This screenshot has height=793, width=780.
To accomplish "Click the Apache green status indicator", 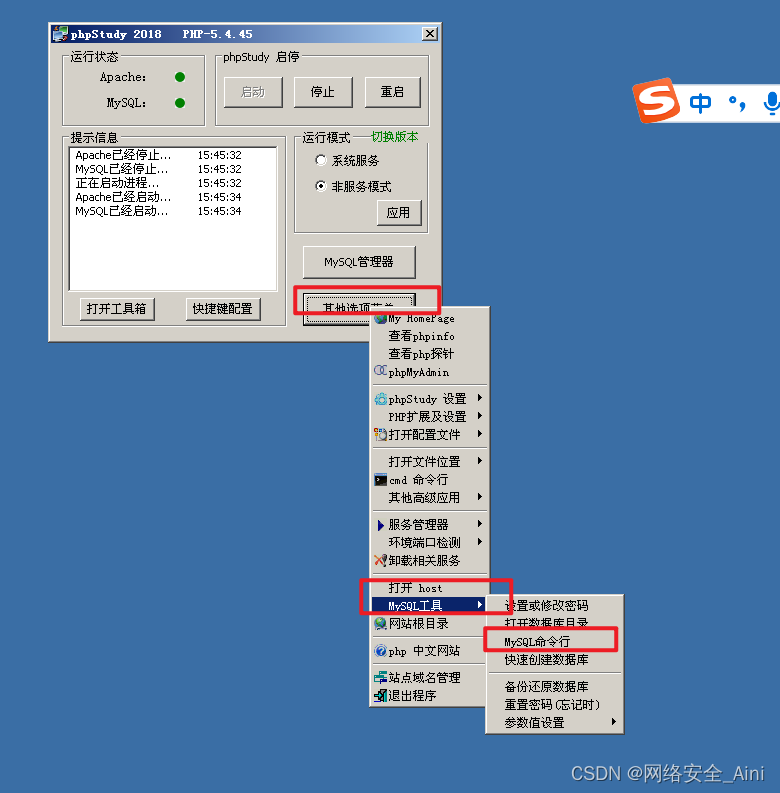I will [180, 77].
